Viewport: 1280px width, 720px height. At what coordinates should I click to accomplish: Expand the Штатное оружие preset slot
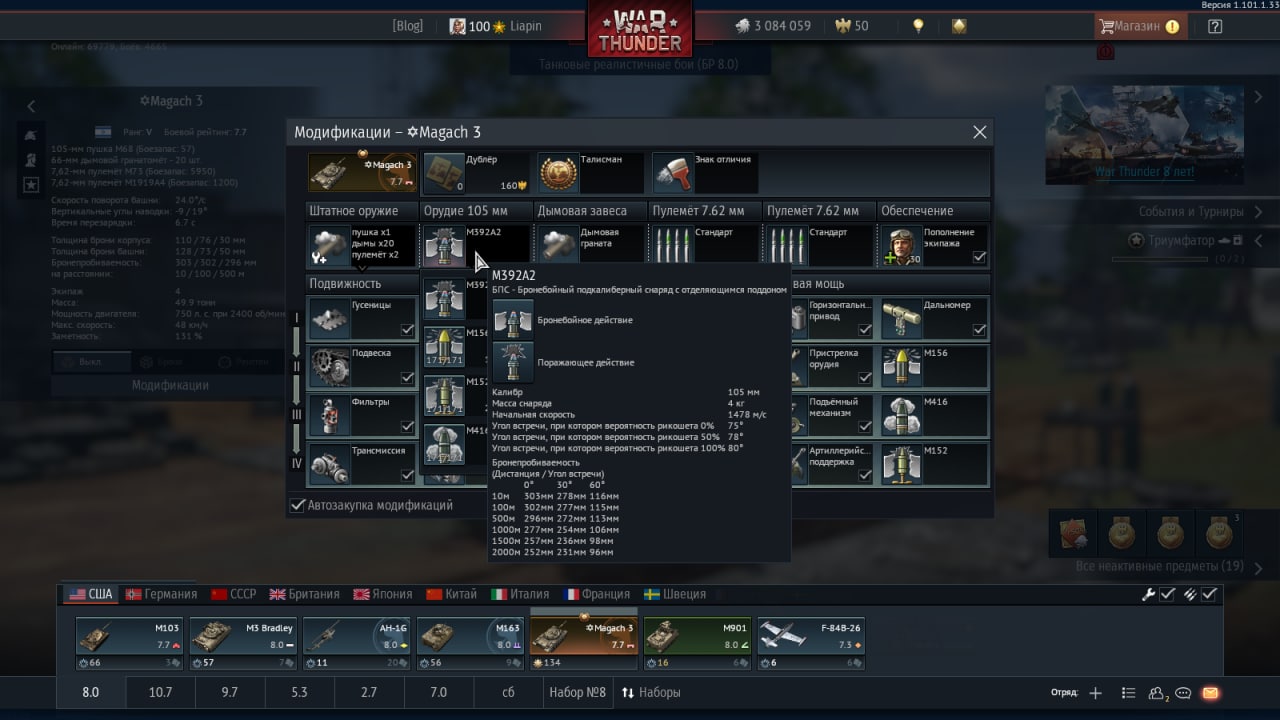[361, 246]
